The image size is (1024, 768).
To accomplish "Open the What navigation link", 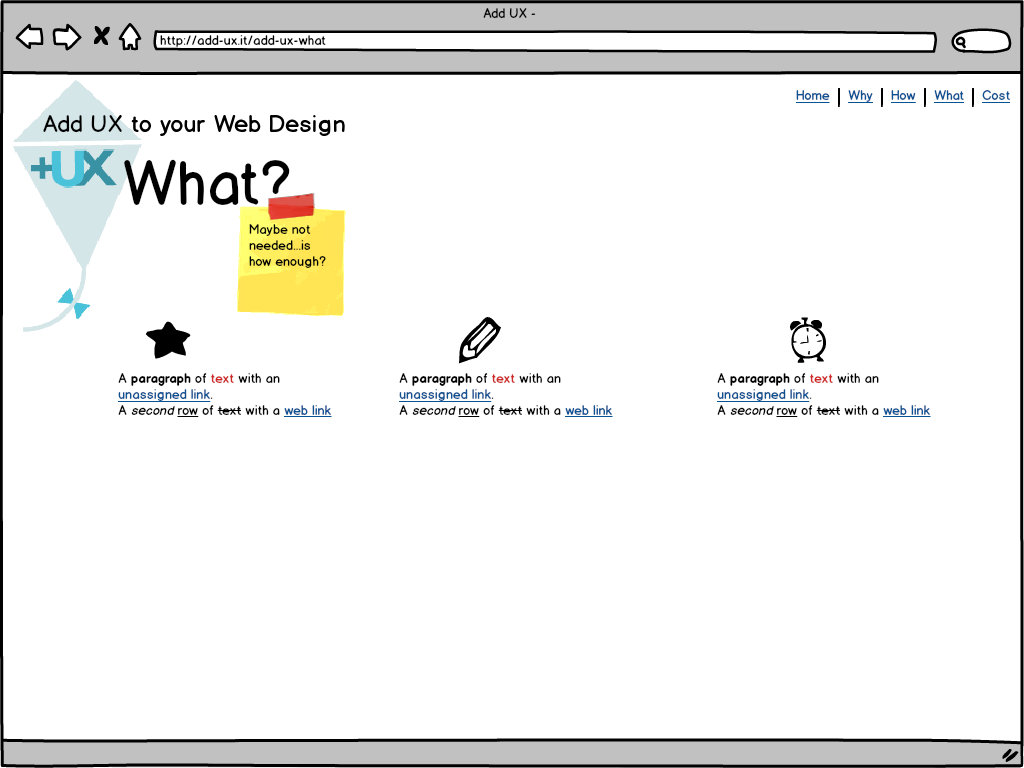I will coord(949,96).
